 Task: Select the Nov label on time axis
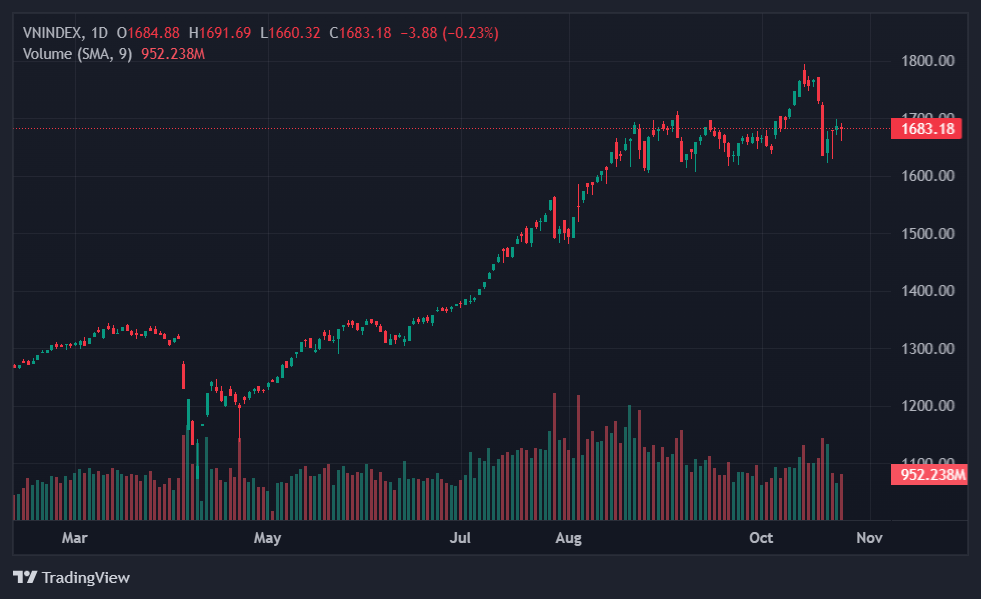[x=869, y=538]
